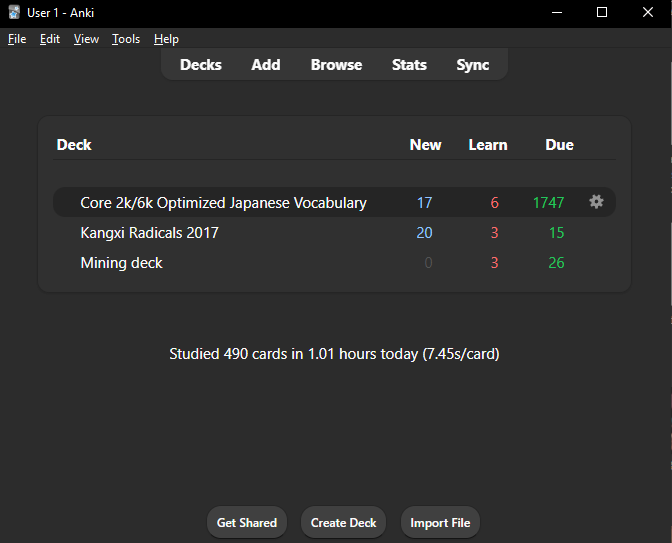The height and width of the screenshot is (543, 672).
Task: Click new count 17 for Core 2k/6k
Action: click(425, 203)
